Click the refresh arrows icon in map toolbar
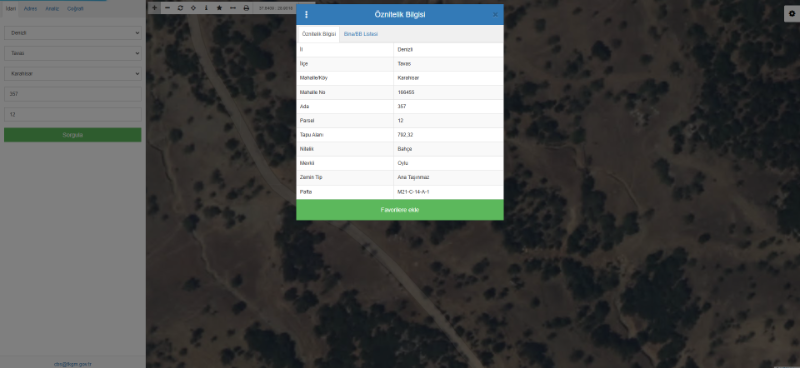The width and height of the screenshot is (800, 368). point(180,8)
